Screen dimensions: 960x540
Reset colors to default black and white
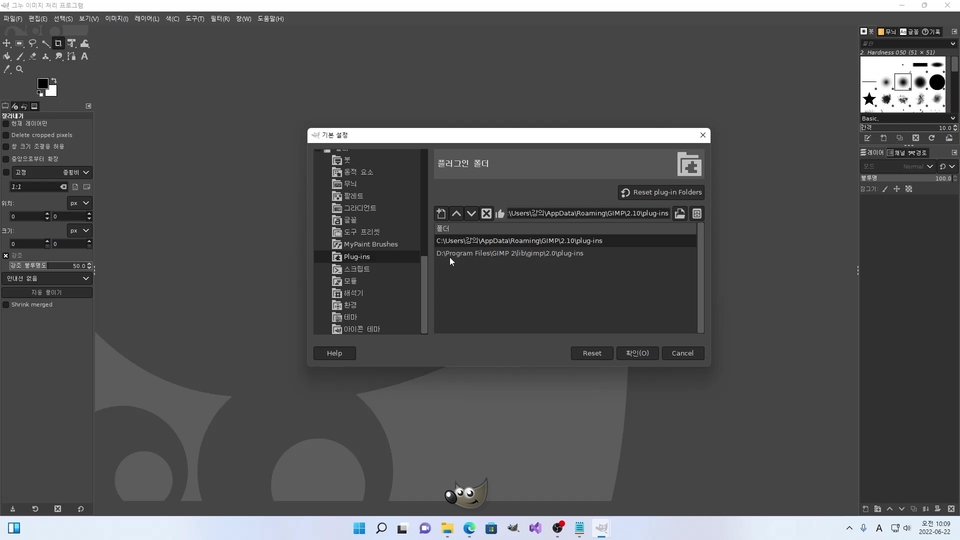tap(40, 94)
